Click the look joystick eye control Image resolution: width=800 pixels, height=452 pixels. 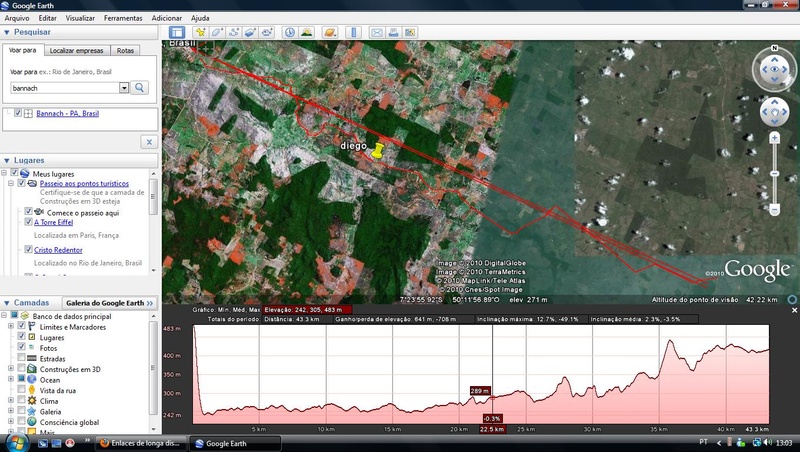point(774,69)
